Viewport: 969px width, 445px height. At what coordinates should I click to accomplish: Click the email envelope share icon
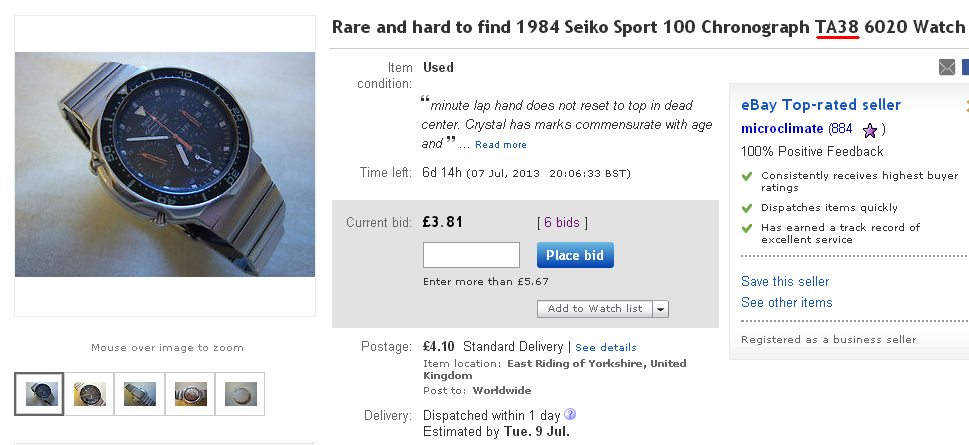[x=947, y=67]
